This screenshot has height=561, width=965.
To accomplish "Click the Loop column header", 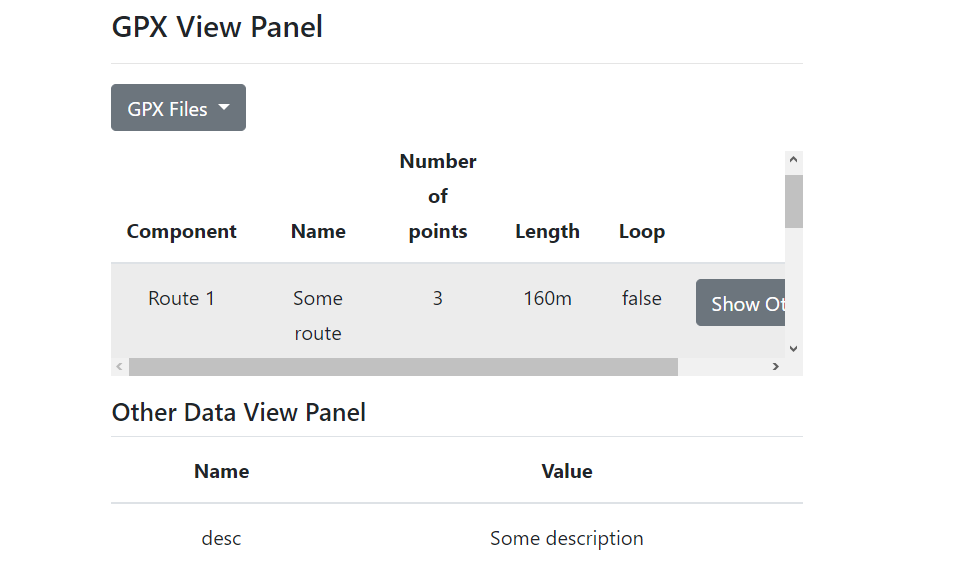I will (641, 231).
